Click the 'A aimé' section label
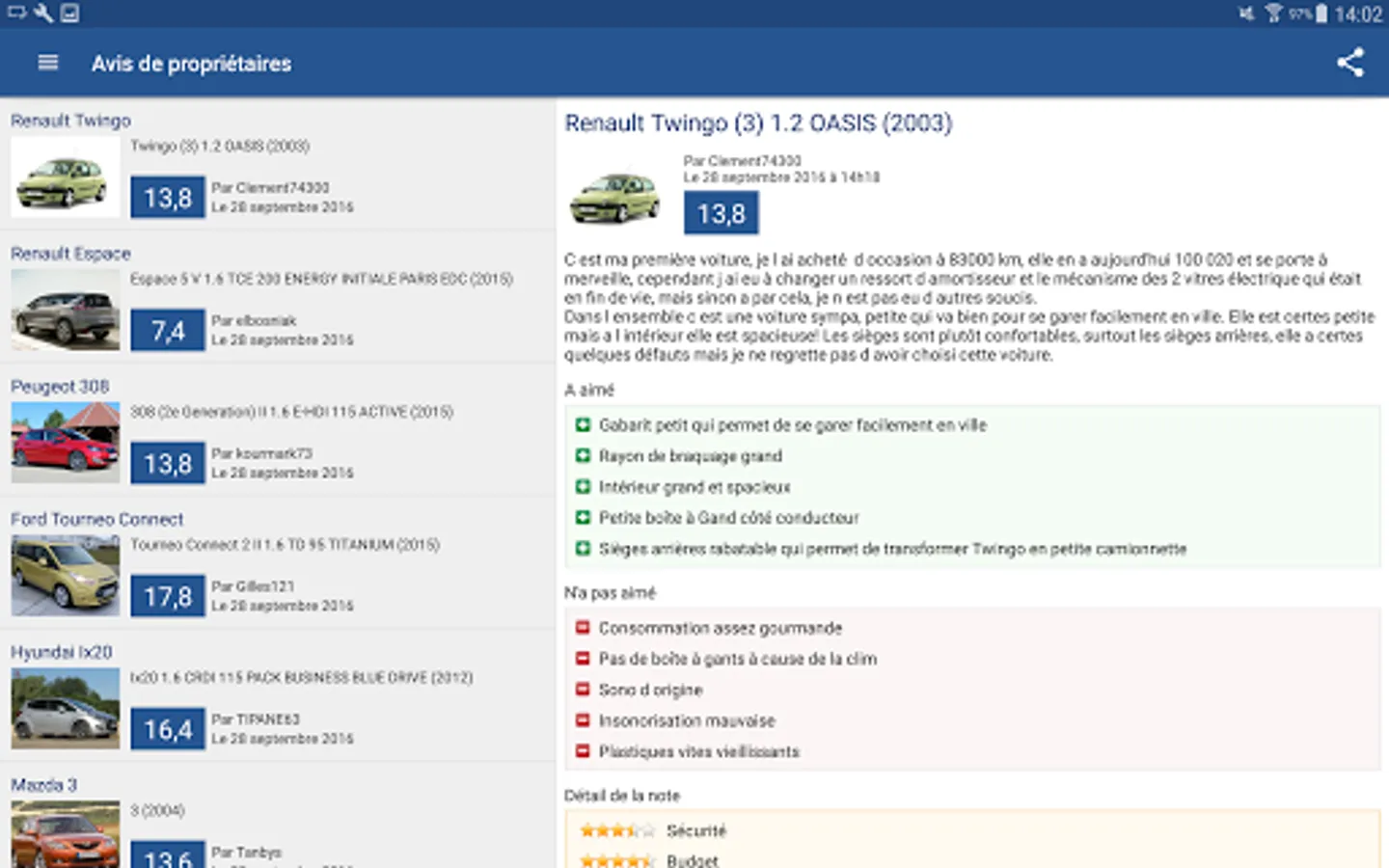 click(589, 391)
